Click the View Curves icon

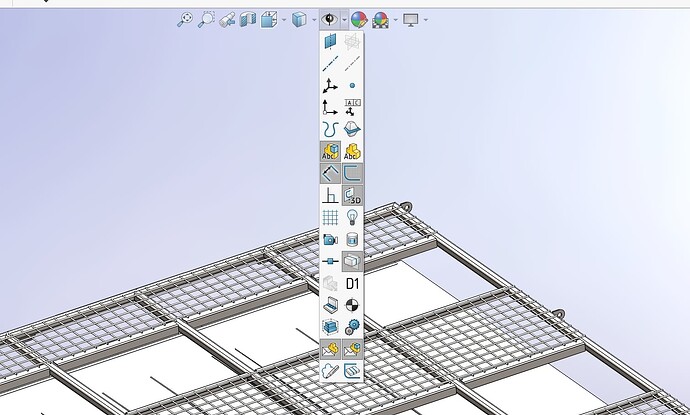click(331, 130)
